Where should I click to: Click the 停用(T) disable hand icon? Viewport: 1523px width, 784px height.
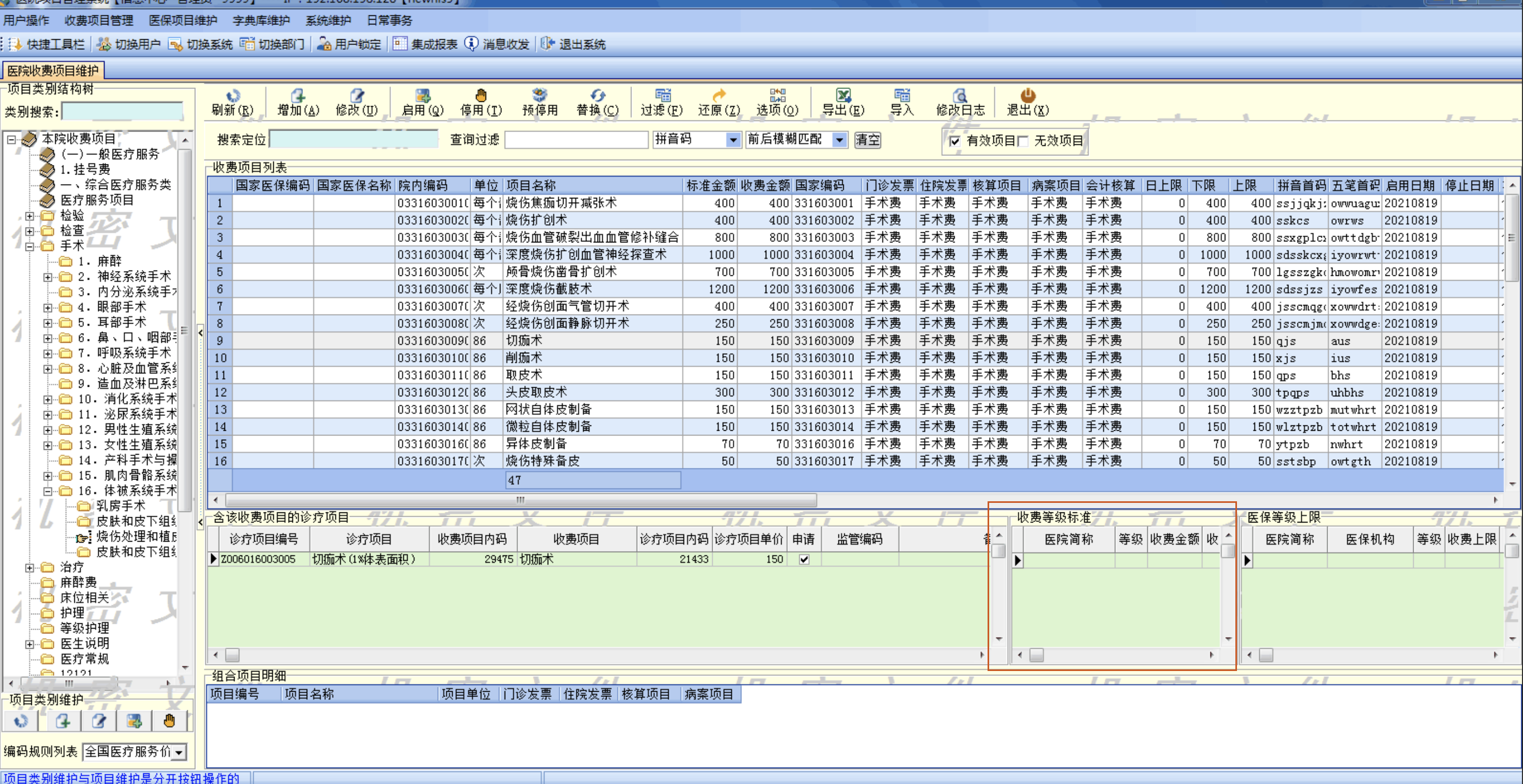click(x=481, y=95)
